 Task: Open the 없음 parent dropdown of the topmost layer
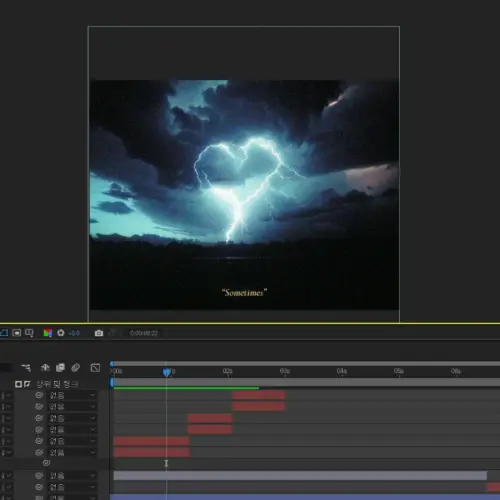point(72,395)
